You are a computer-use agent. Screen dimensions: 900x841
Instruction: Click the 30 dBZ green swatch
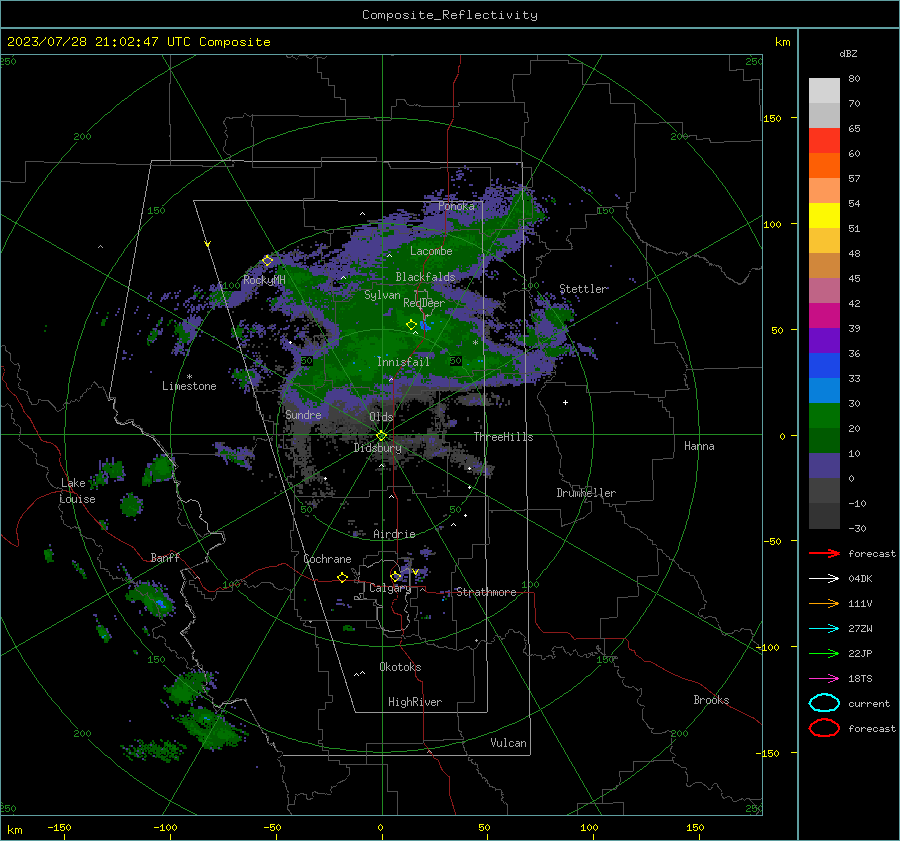[824, 416]
